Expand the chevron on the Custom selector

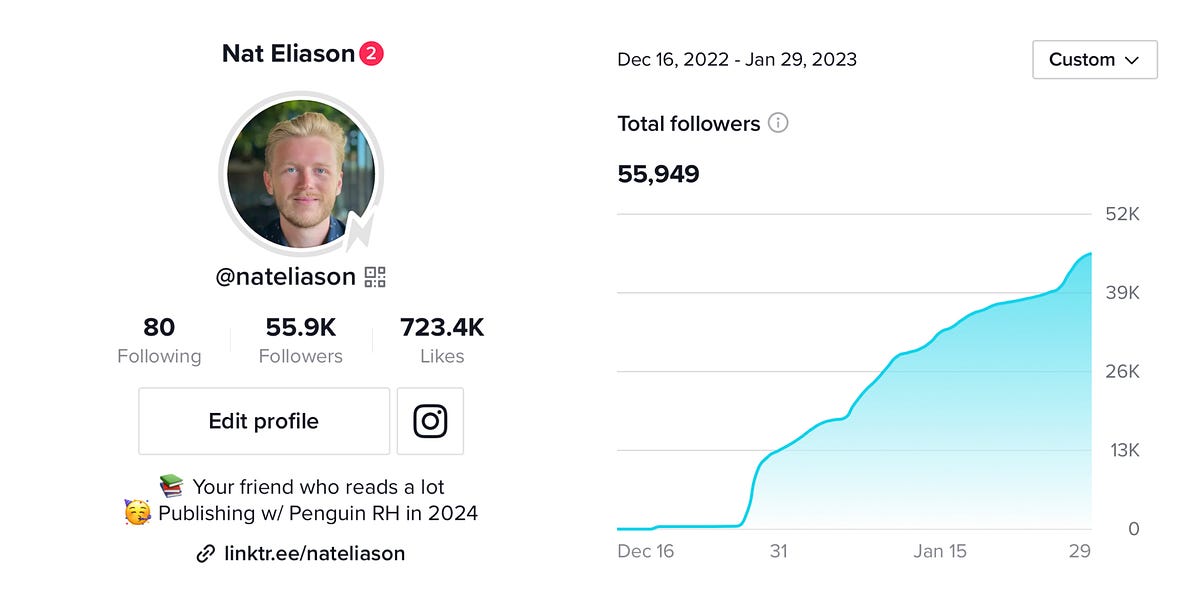point(1131,60)
